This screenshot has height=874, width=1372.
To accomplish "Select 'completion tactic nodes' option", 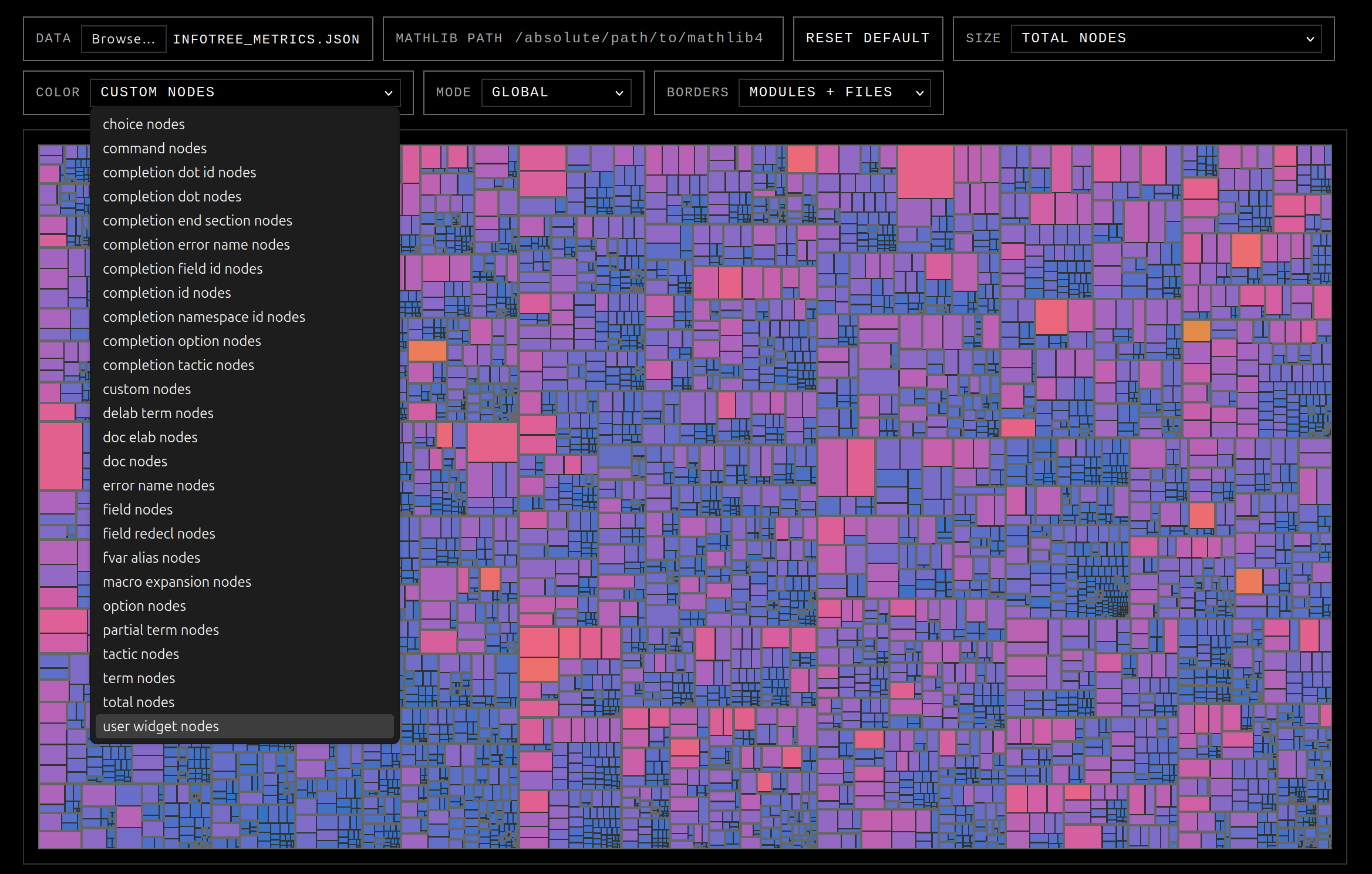I will pos(178,365).
